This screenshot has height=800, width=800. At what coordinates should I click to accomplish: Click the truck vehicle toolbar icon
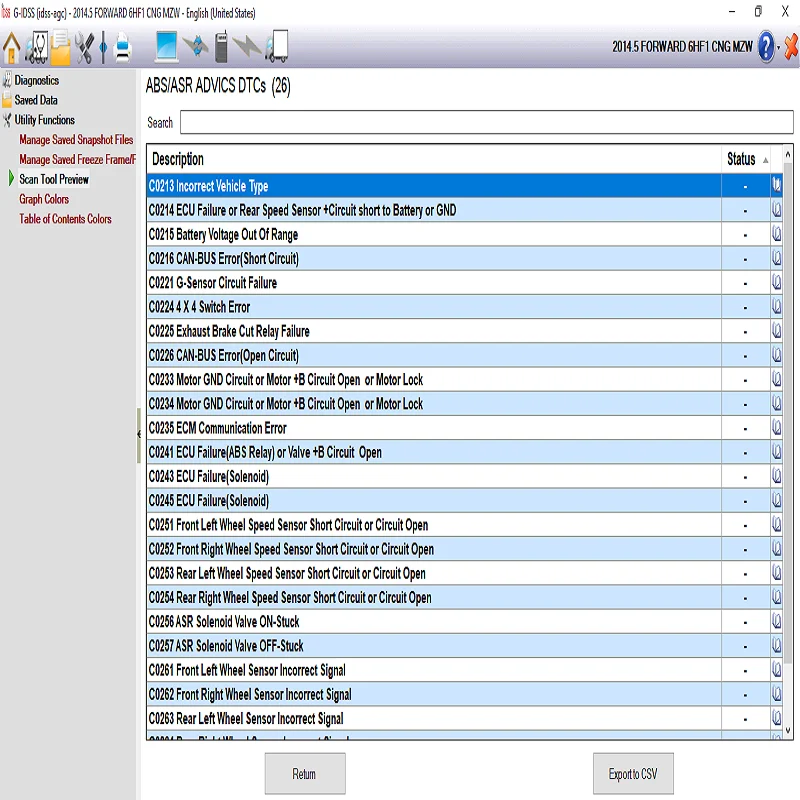(277, 46)
